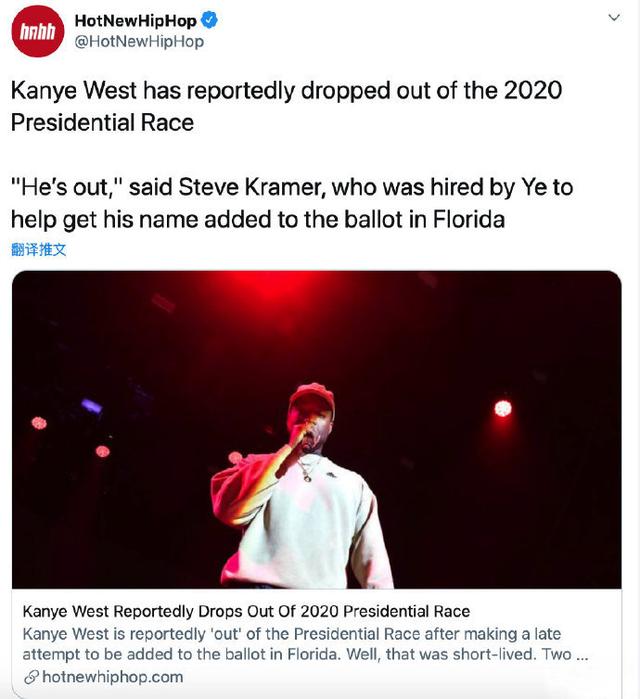The height and width of the screenshot is (699, 640).
Task: Open card title Kanye West Reportedly Drops Out
Action: pos(246,611)
